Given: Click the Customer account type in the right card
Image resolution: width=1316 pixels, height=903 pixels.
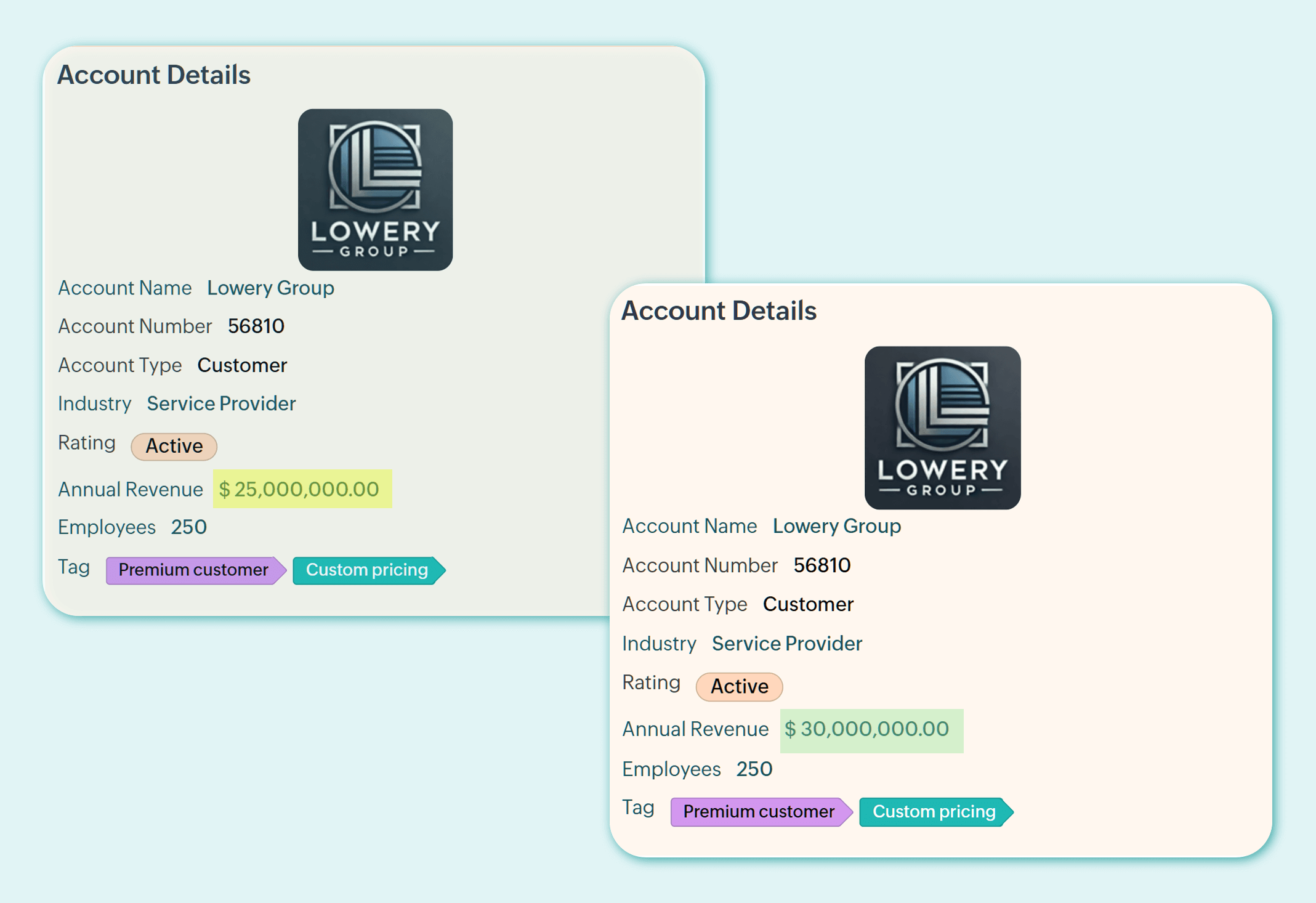Looking at the screenshot, I should click(x=808, y=604).
